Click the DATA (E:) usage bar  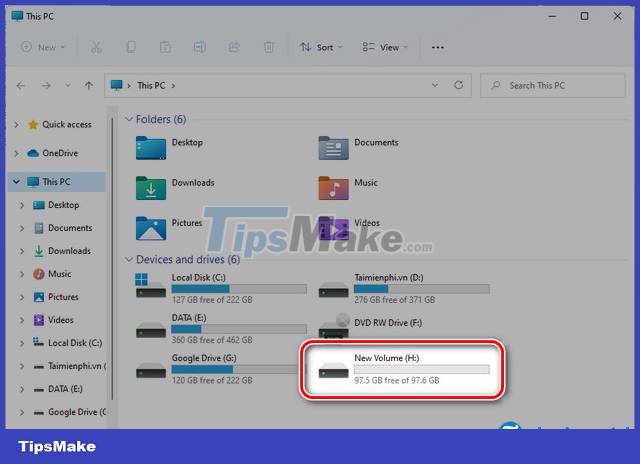[239, 329]
